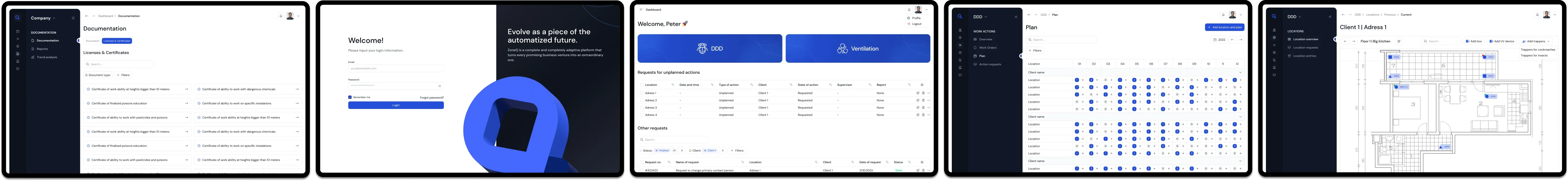Image resolution: width=1568 pixels, height=181 pixels.
Task: Click 'Forgot password?' link
Action: [432, 97]
